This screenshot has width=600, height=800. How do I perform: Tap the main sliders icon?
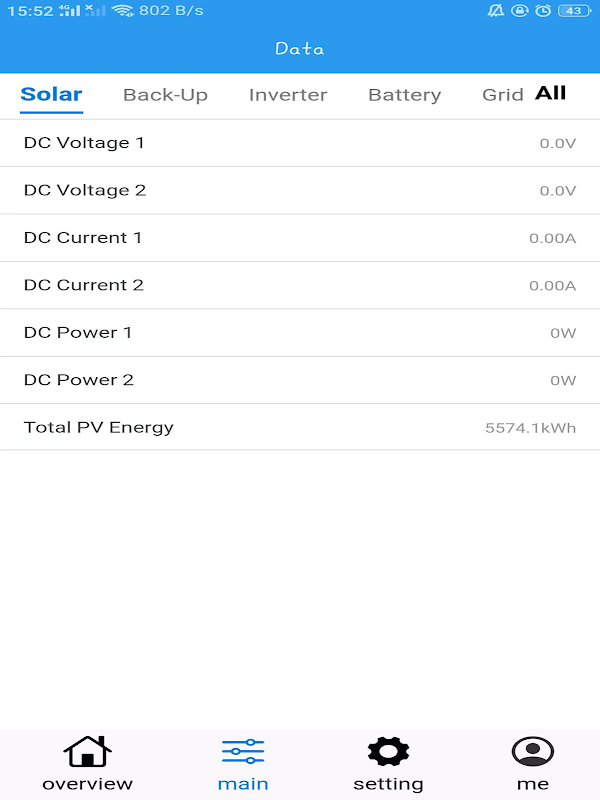243,752
